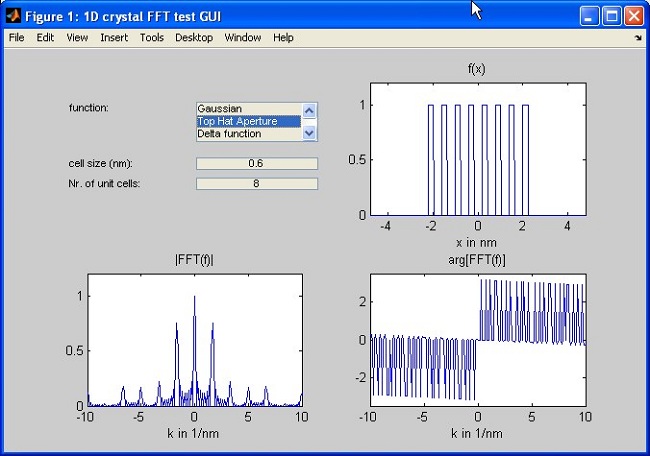
Task: Open the Window menu
Action: 242,38
